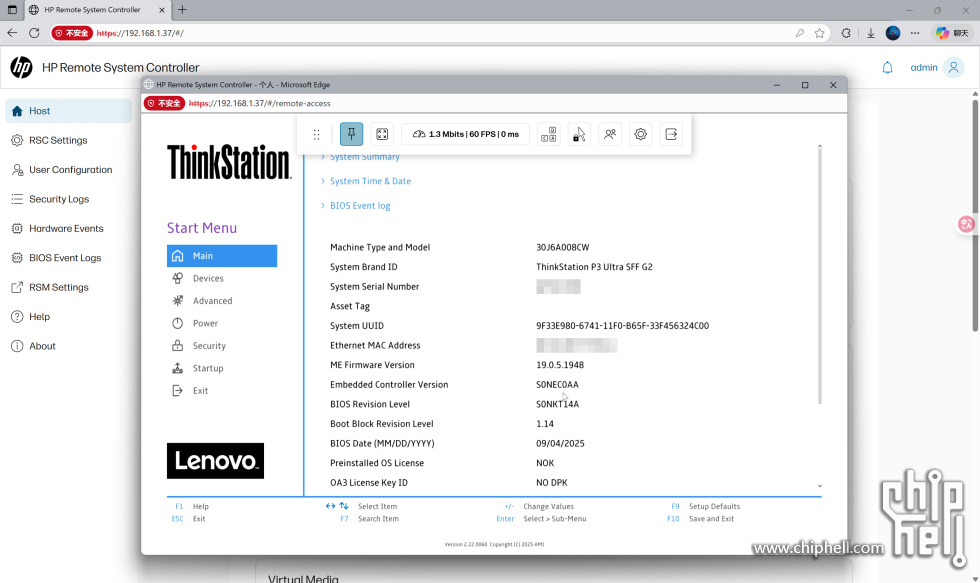Expand System Summary section
980x583 pixels.
click(364, 157)
